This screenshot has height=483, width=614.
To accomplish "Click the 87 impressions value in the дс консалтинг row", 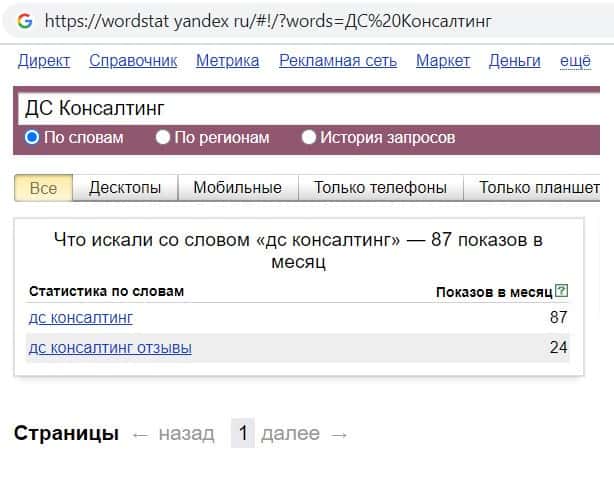I will (x=558, y=317).
